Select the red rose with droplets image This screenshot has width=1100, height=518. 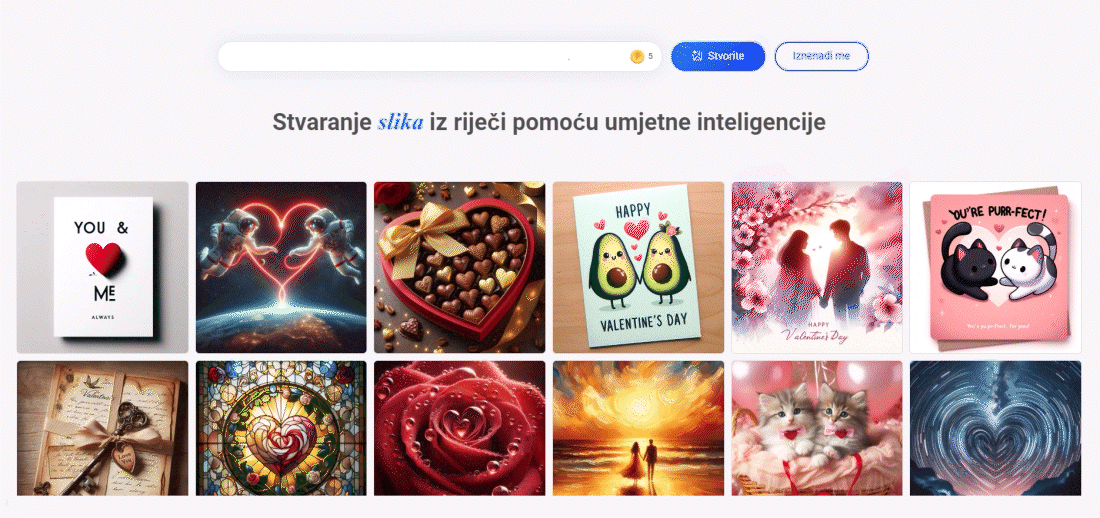coord(460,428)
